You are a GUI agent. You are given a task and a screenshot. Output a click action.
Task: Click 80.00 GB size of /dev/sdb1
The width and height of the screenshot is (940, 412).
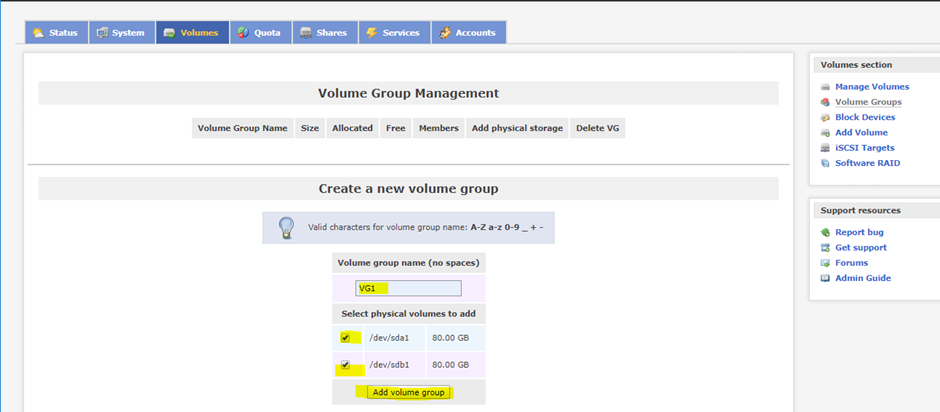click(x=451, y=365)
